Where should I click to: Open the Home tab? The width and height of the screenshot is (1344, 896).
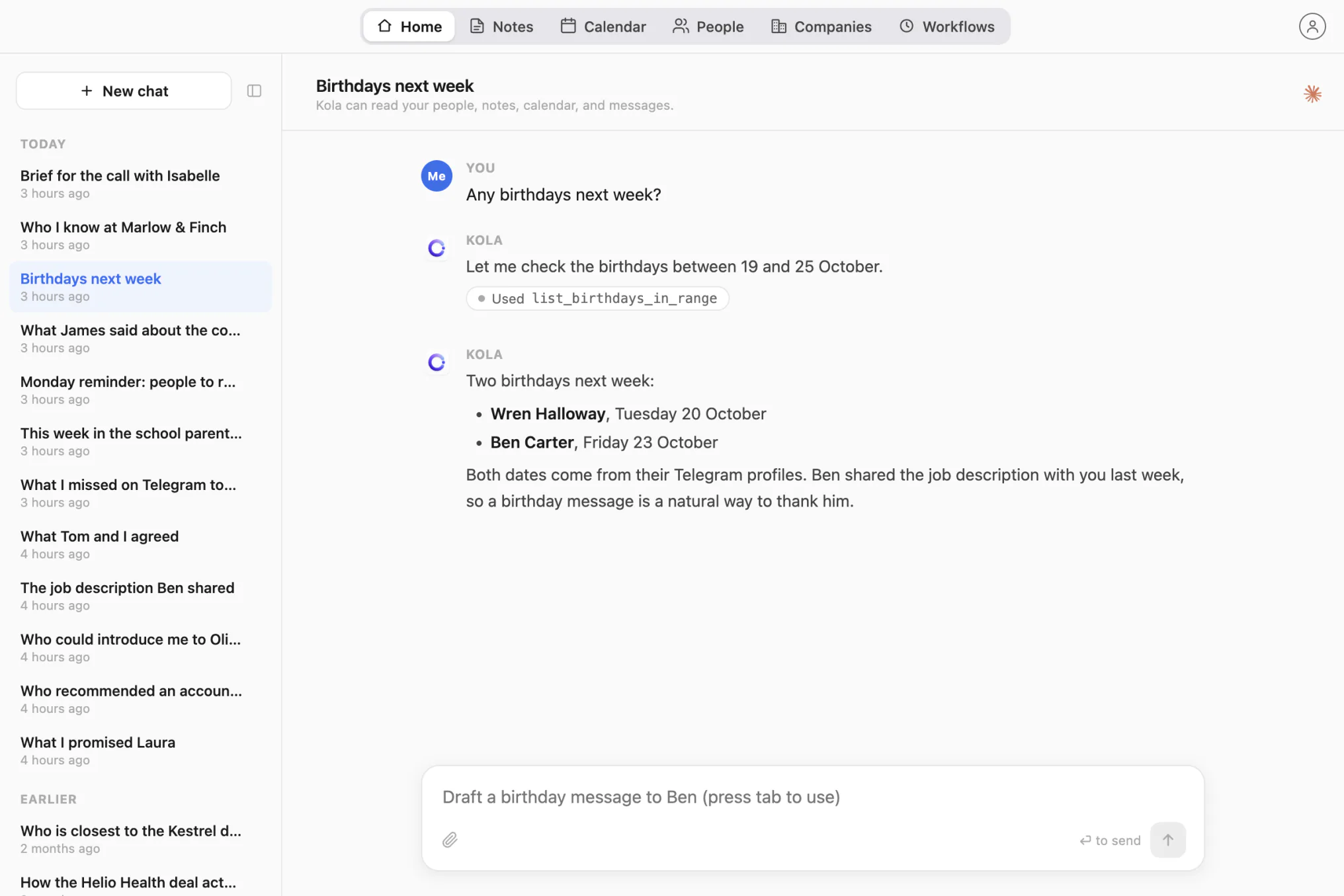(409, 26)
